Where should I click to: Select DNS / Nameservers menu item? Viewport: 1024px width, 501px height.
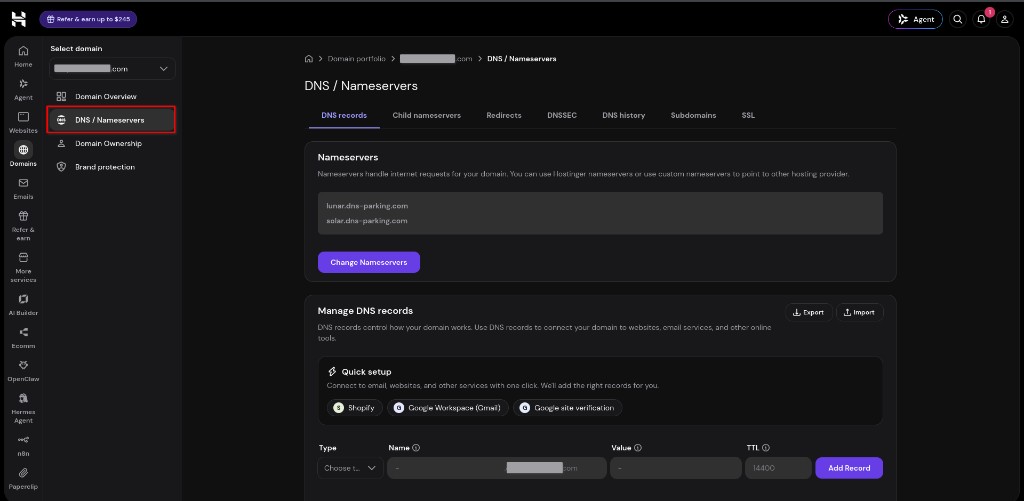pos(112,120)
